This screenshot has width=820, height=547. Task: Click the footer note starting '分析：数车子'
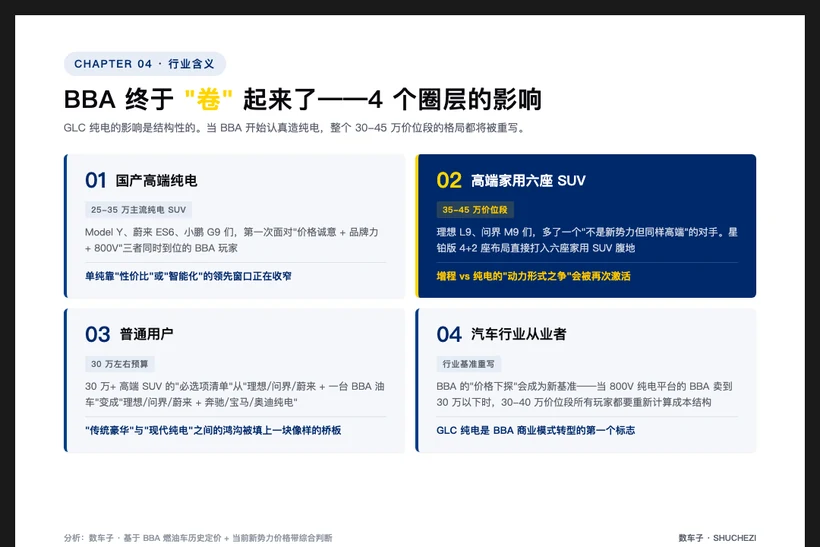198,538
